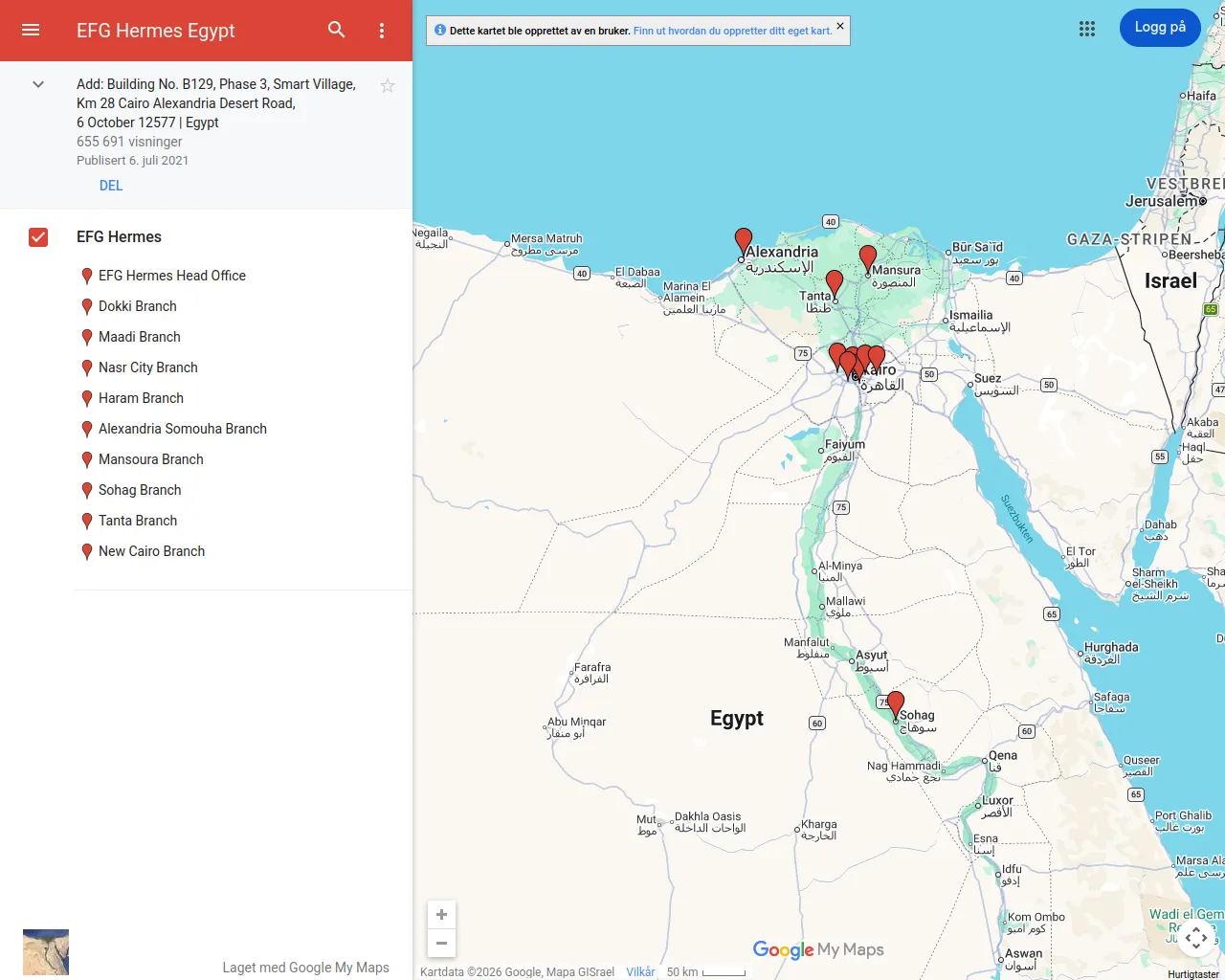
Task: Select New Cairo Branch in list
Action: [152, 551]
